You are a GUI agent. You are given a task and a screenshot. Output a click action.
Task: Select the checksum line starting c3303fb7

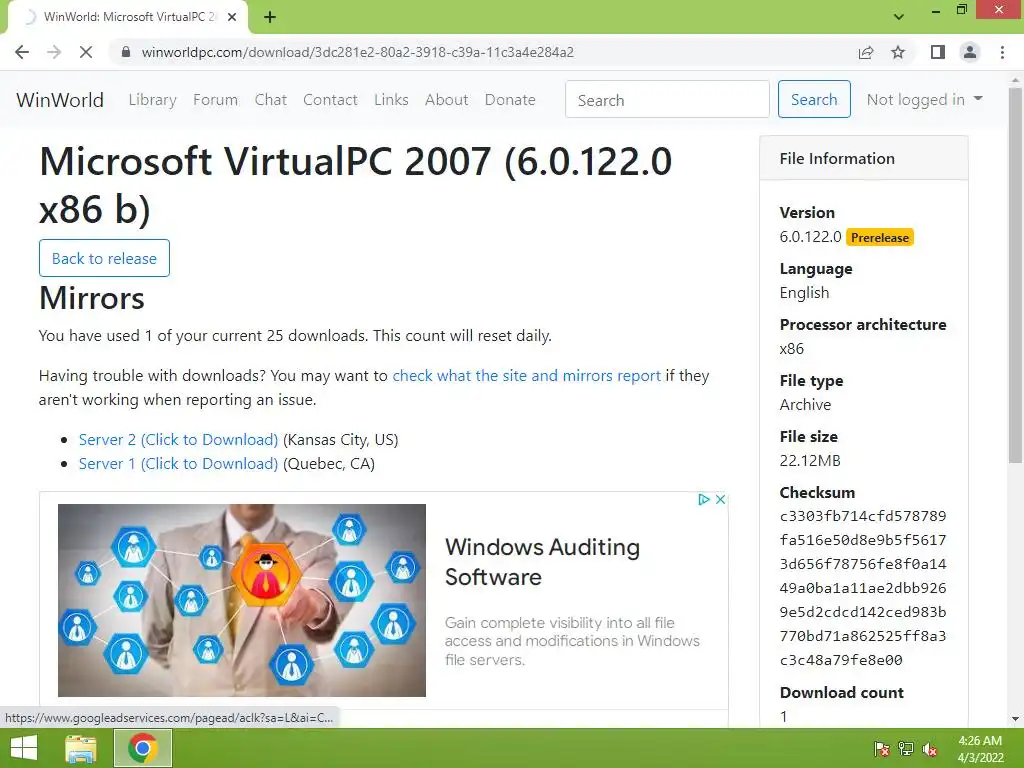coord(863,516)
